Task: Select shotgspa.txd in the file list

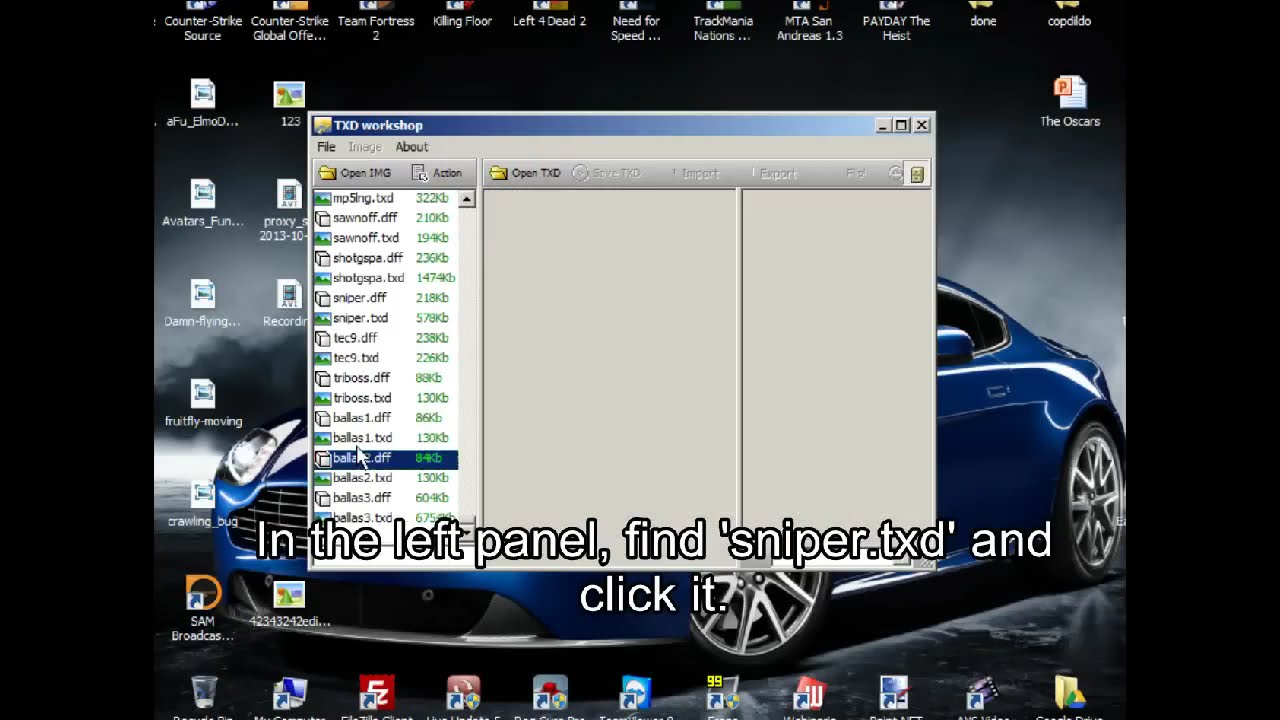Action: 386,278
